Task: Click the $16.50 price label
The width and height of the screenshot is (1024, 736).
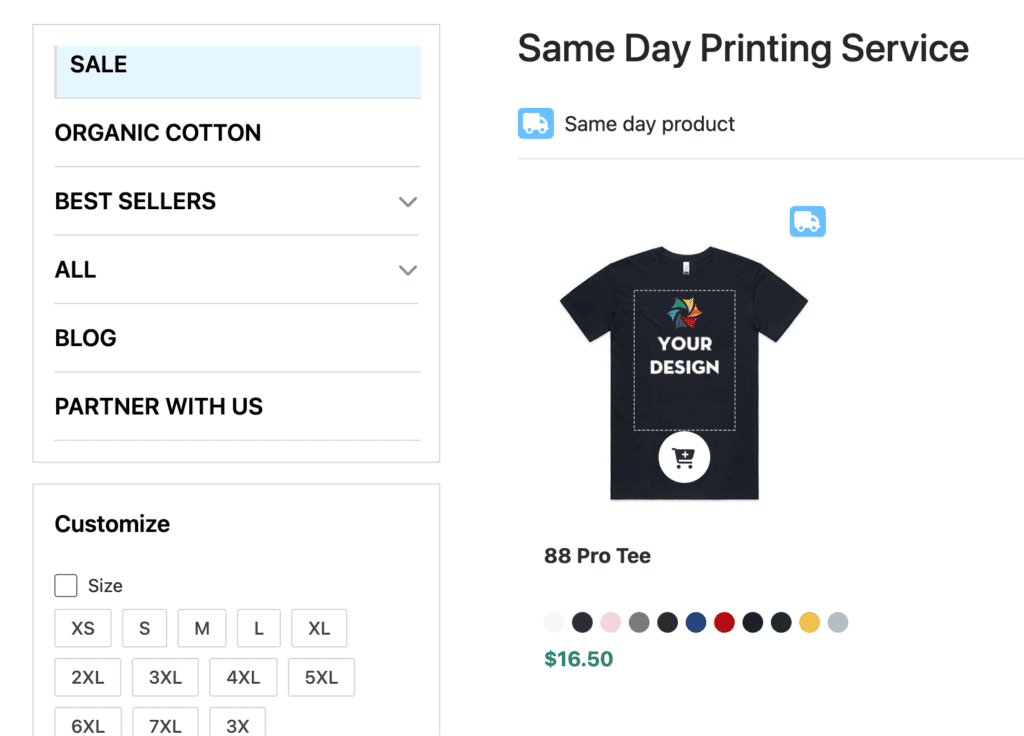Action: [578, 659]
